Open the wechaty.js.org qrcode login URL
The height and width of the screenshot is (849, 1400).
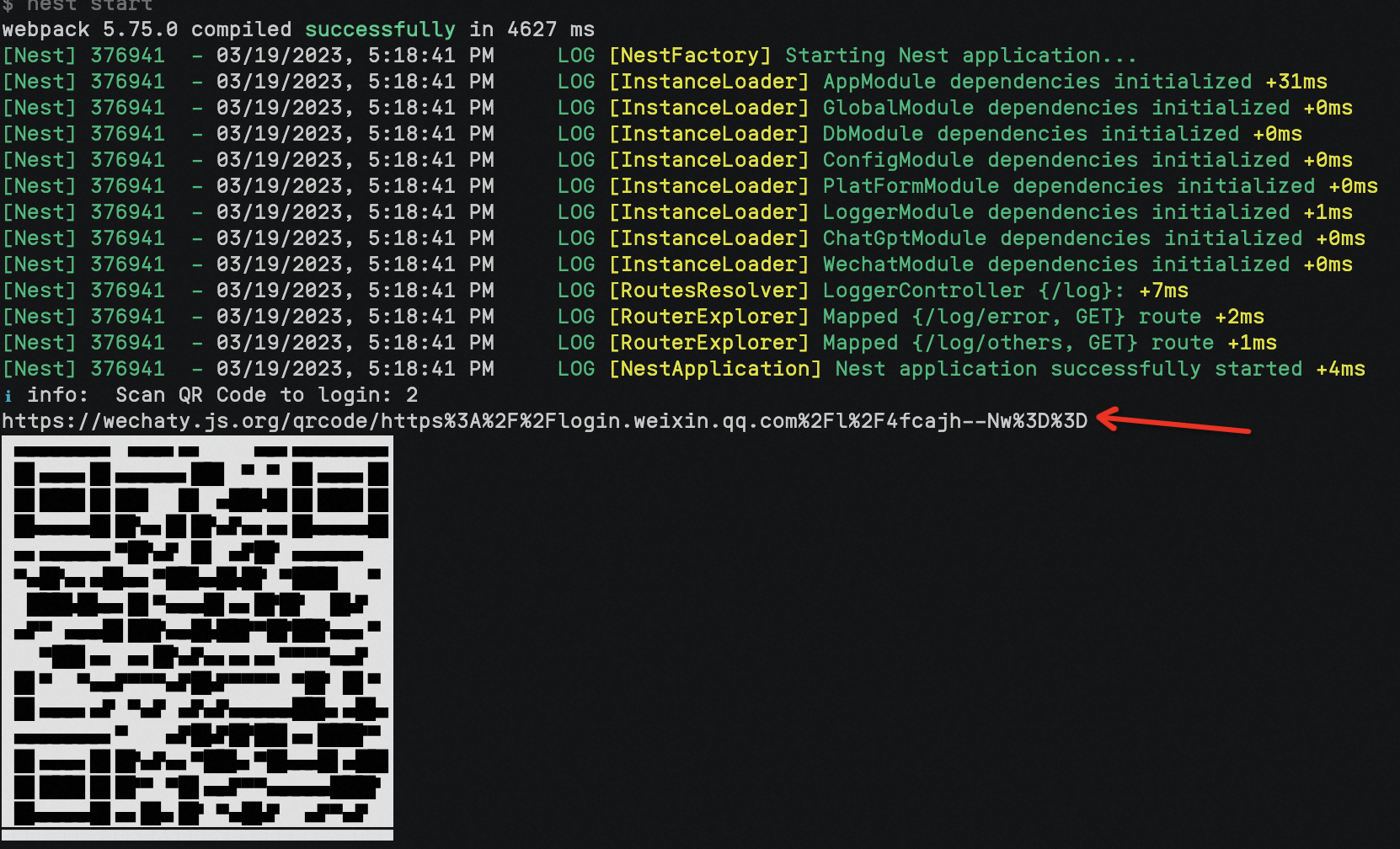[545, 420]
